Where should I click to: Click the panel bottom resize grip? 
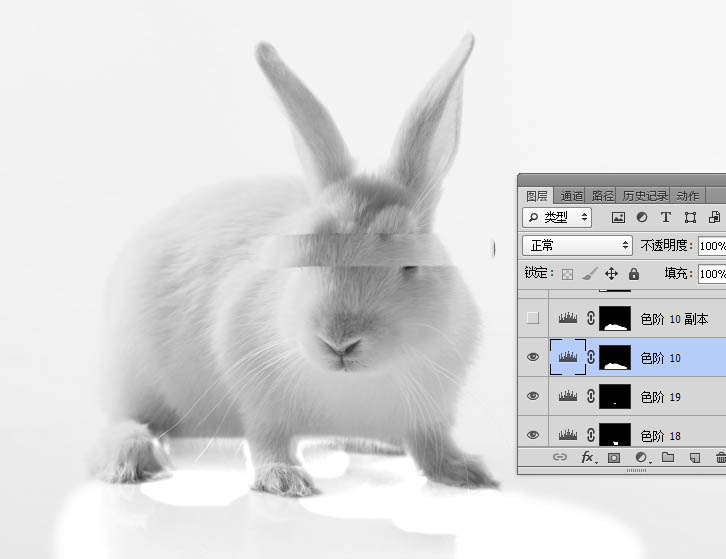point(637,470)
